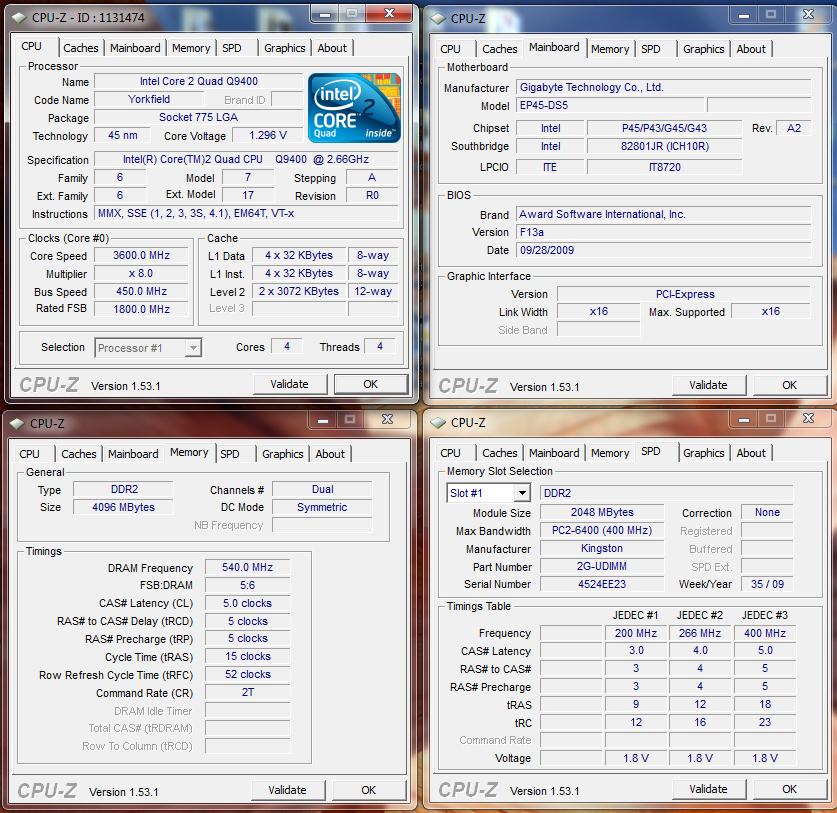
Task: Click DRAM Frequency 540.0 MHz
Action: tap(248, 567)
